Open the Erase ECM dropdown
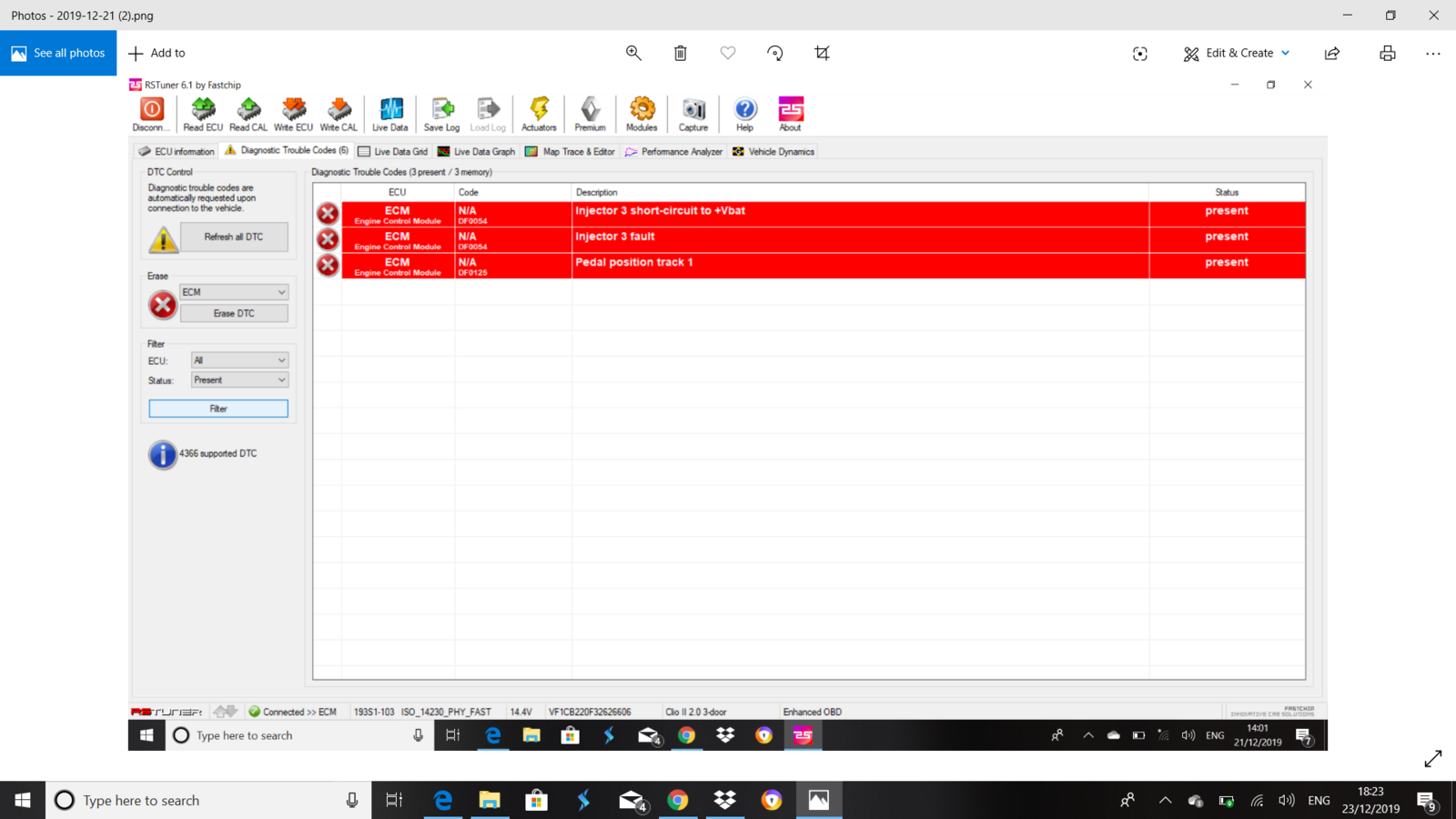This screenshot has width=1456, height=819. 234,292
